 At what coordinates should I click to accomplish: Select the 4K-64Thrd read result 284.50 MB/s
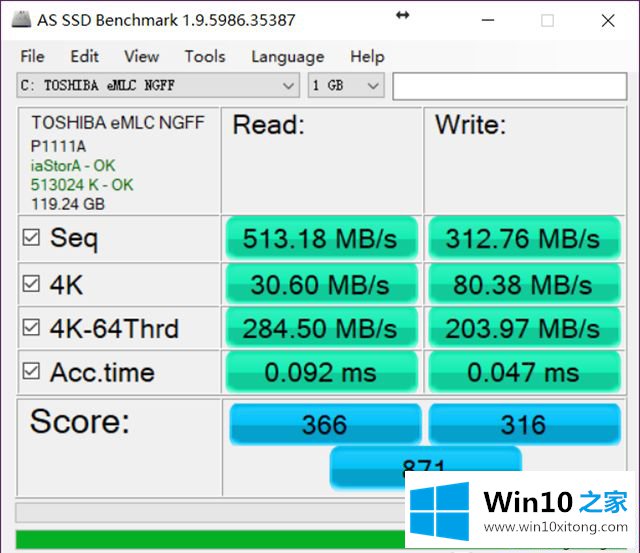(x=322, y=329)
